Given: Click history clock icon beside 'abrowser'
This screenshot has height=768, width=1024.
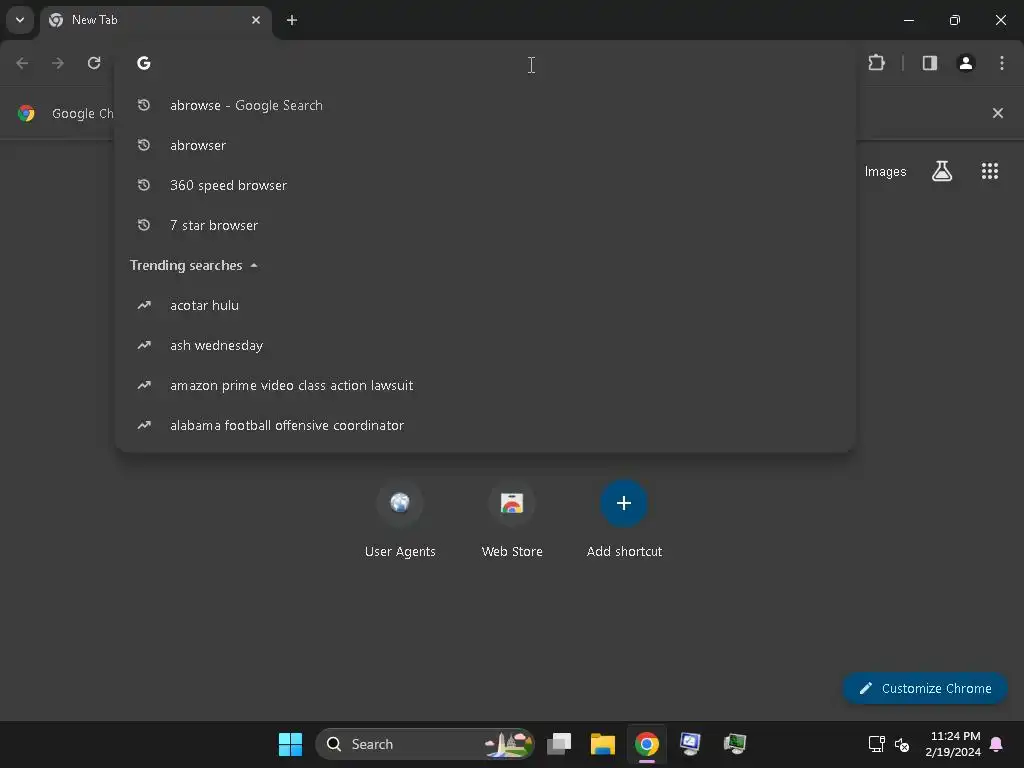Looking at the screenshot, I should pyautogui.click(x=144, y=145).
